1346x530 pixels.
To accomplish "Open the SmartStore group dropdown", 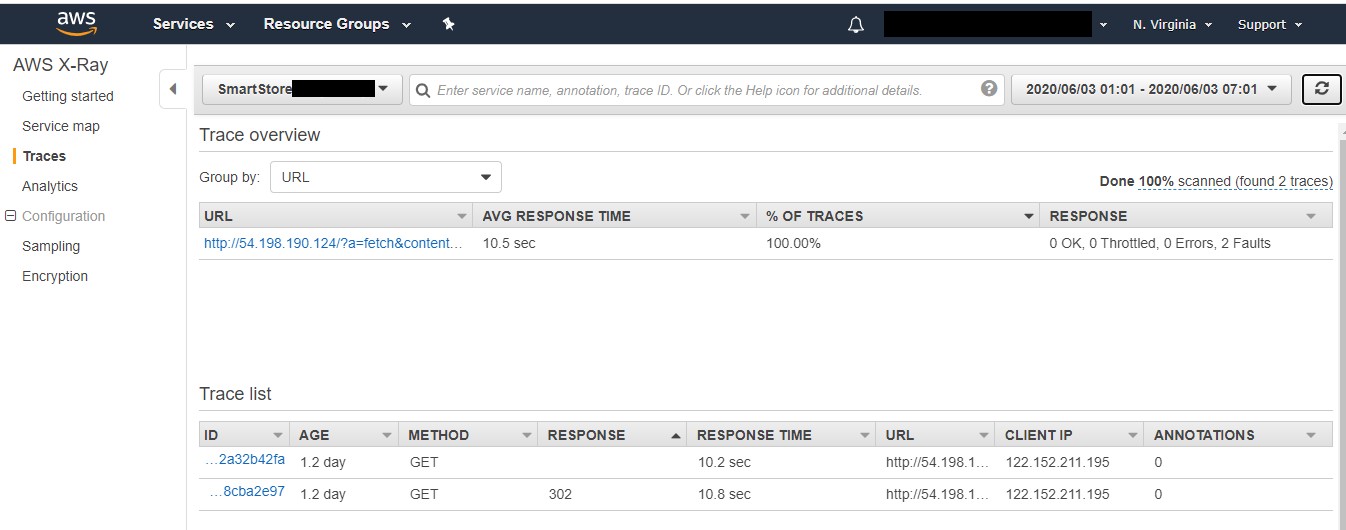I will point(302,89).
